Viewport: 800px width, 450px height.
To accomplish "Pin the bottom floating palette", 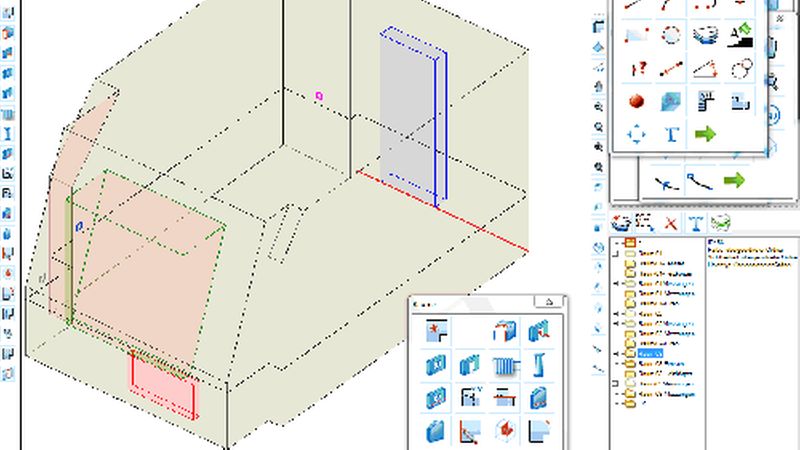I will pos(549,302).
